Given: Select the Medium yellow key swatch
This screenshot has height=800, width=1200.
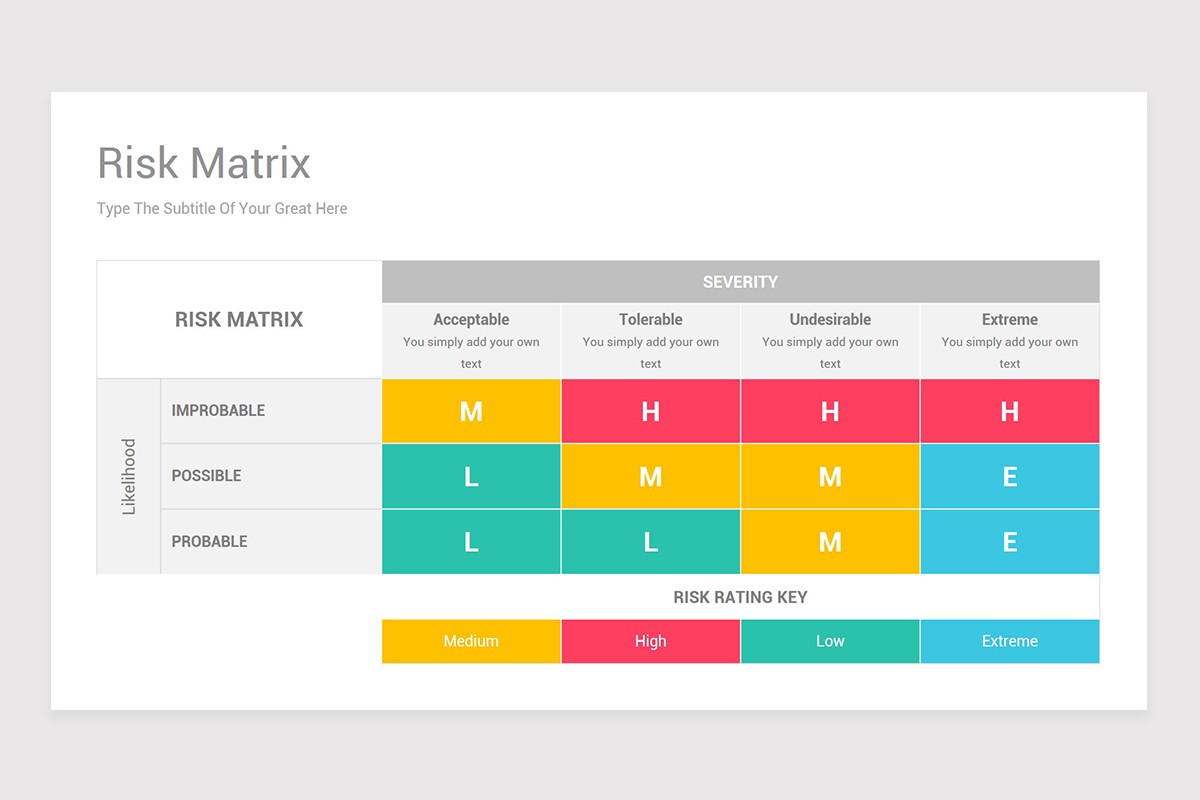Looking at the screenshot, I should (470, 641).
